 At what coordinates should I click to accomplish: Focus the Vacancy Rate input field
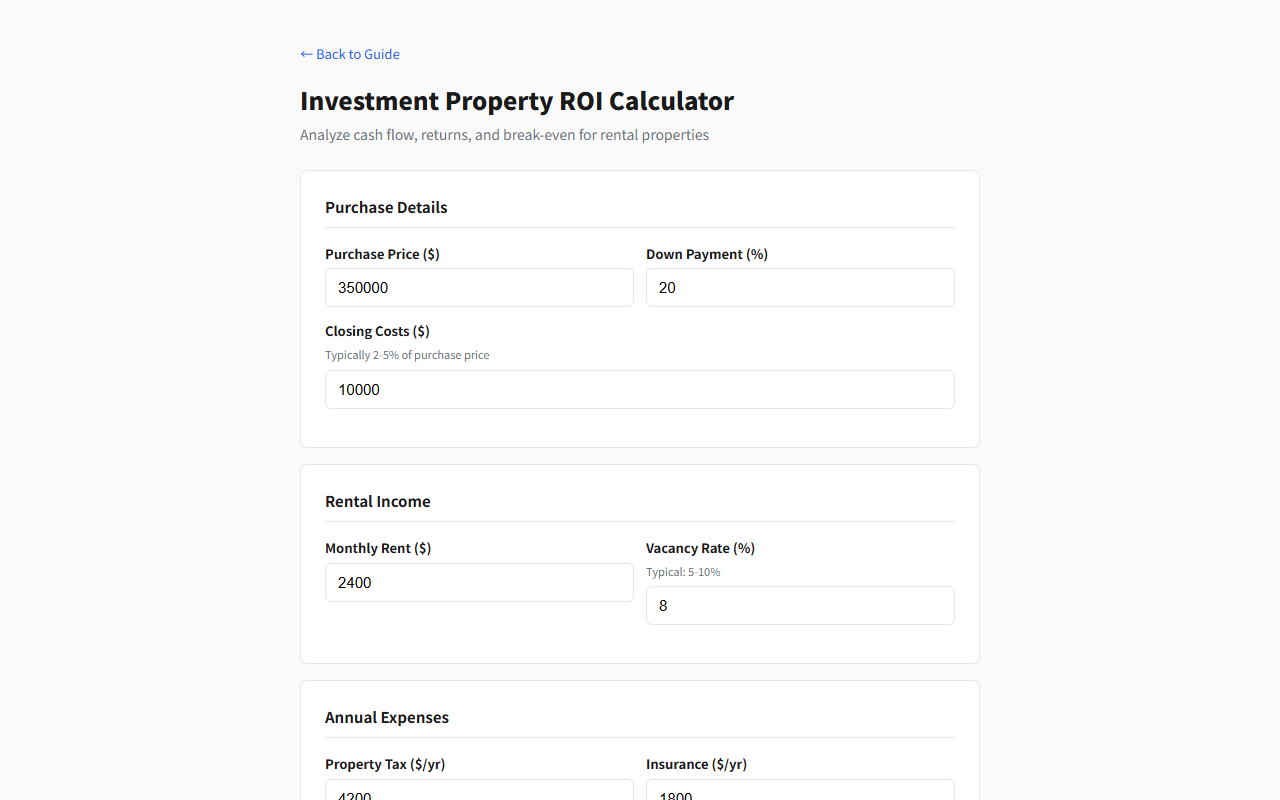(x=800, y=606)
